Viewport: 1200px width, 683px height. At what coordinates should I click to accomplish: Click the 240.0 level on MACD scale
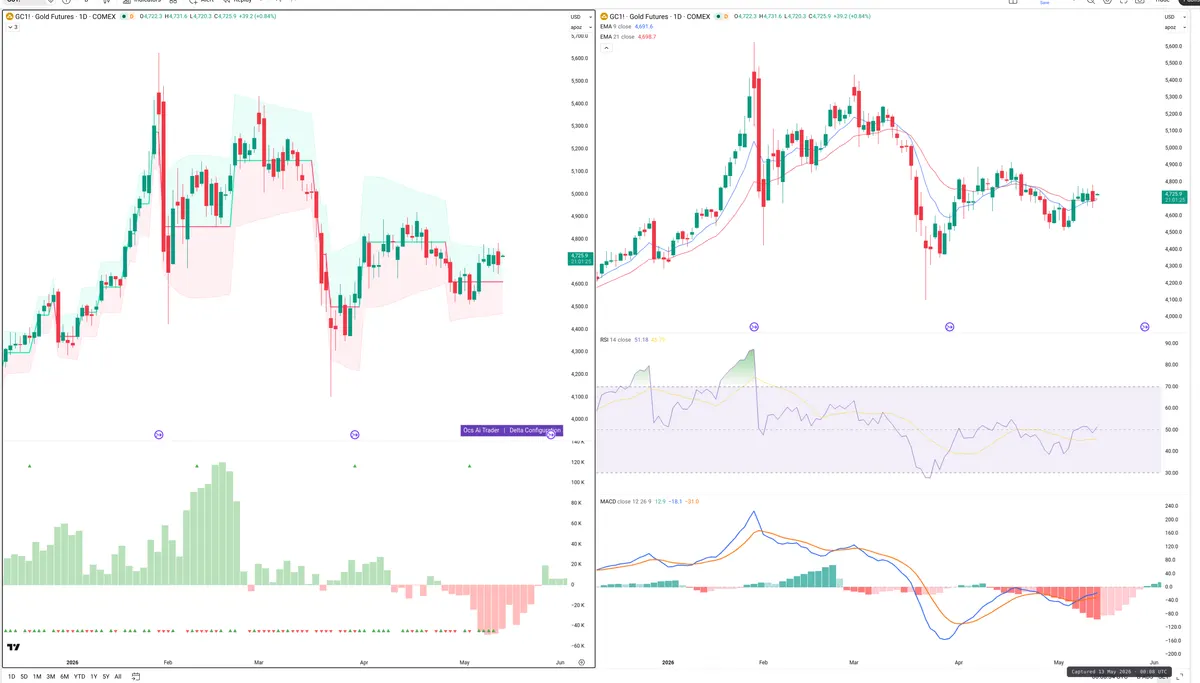(1172, 506)
